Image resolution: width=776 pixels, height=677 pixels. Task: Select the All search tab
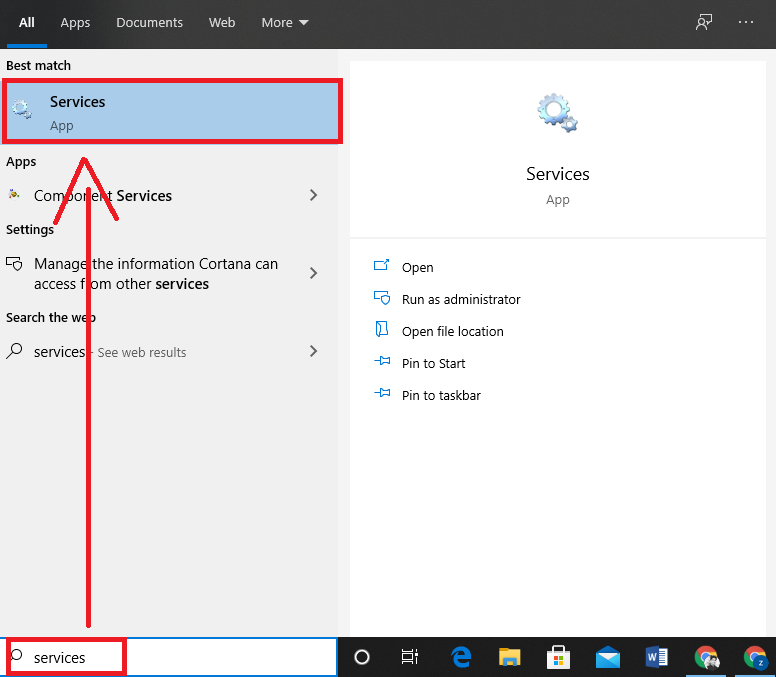pos(27,23)
